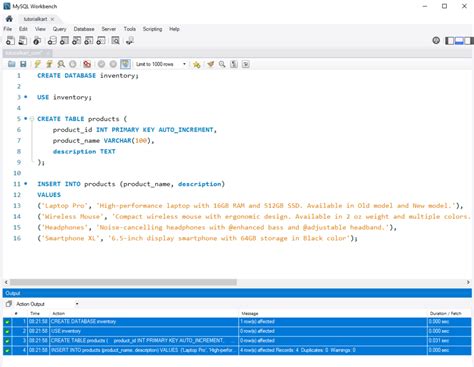Toggle autocommit mode button
Viewport: 474px width, 367px height.
125,64
